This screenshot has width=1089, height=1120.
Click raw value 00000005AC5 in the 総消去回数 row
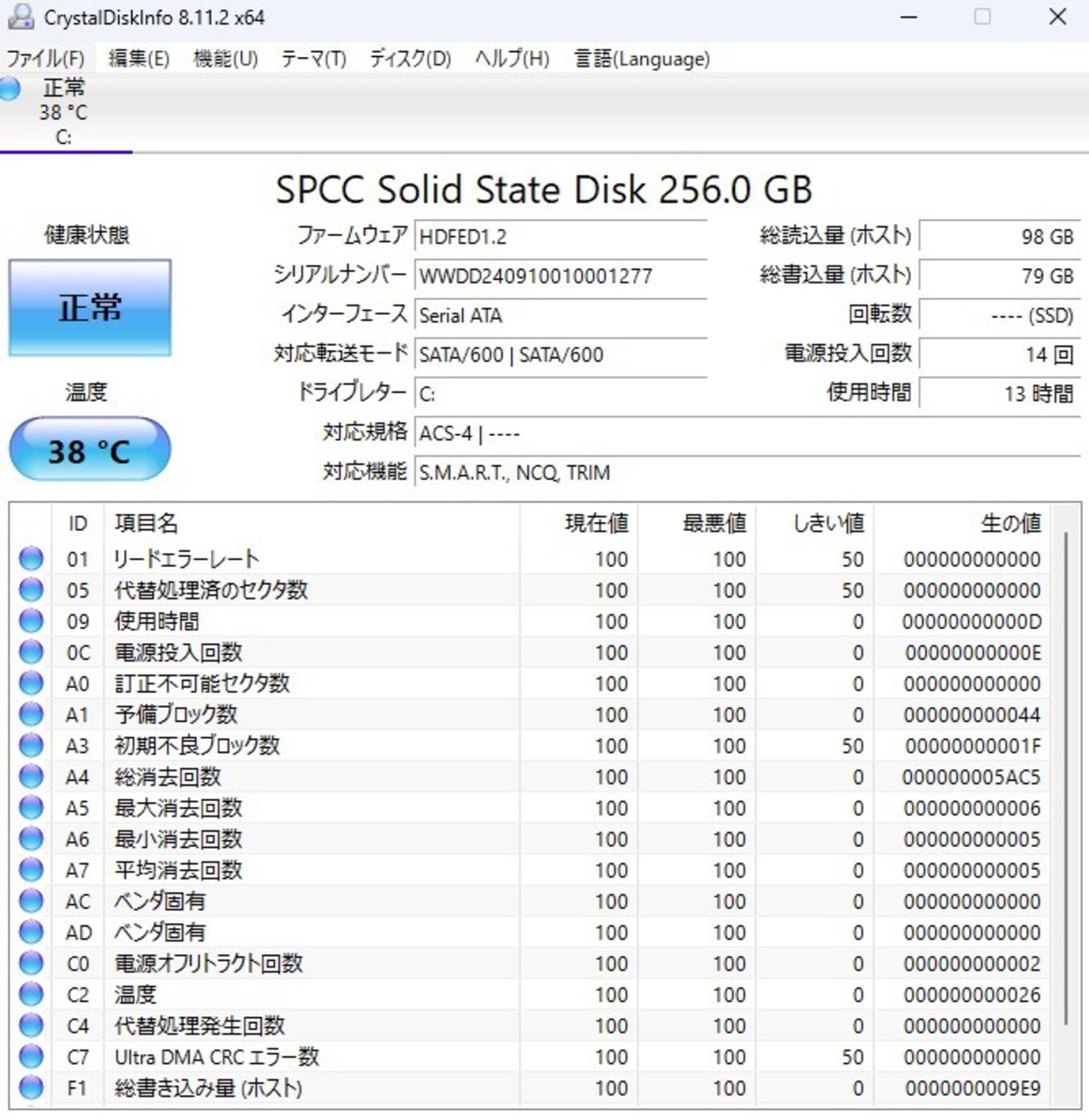(x=971, y=777)
